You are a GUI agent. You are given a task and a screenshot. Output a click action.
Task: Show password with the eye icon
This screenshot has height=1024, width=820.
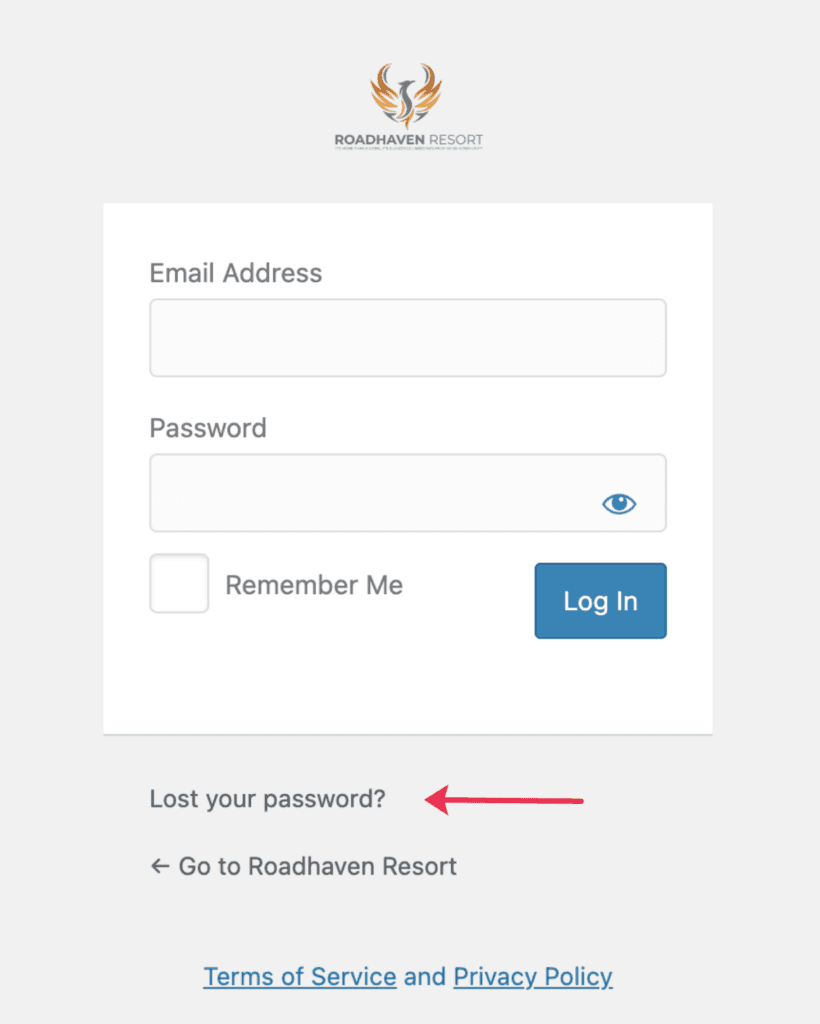619,504
